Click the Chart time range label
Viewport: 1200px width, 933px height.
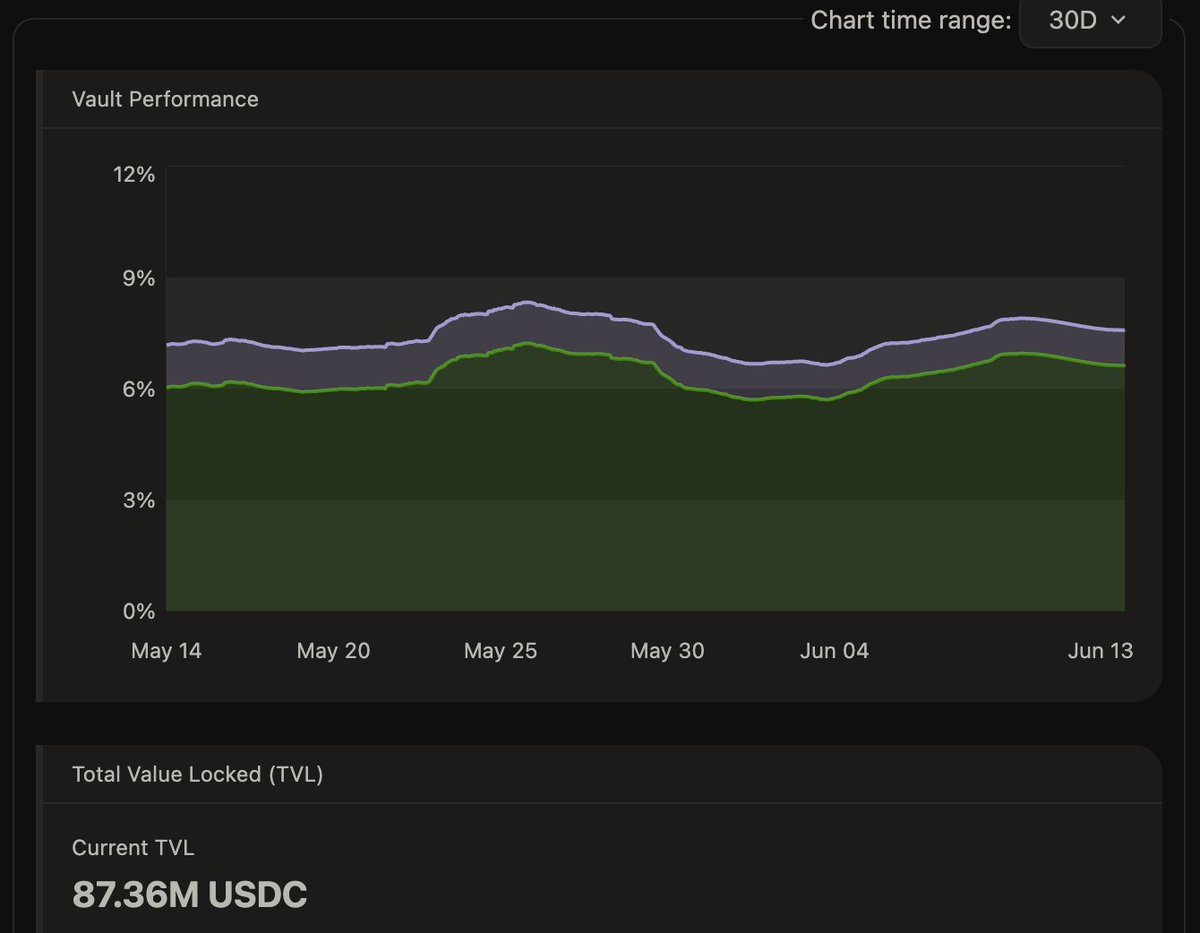tap(911, 20)
